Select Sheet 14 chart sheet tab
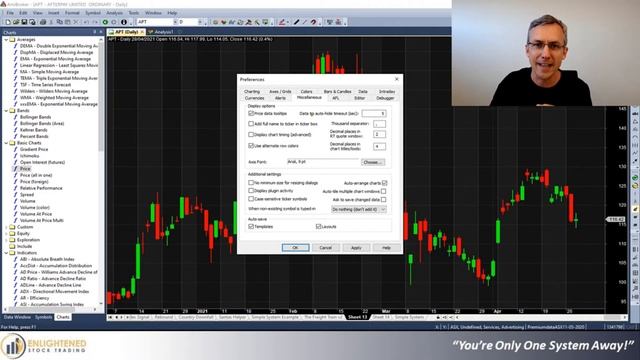The image size is (640, 360). [x=381, y=317]
